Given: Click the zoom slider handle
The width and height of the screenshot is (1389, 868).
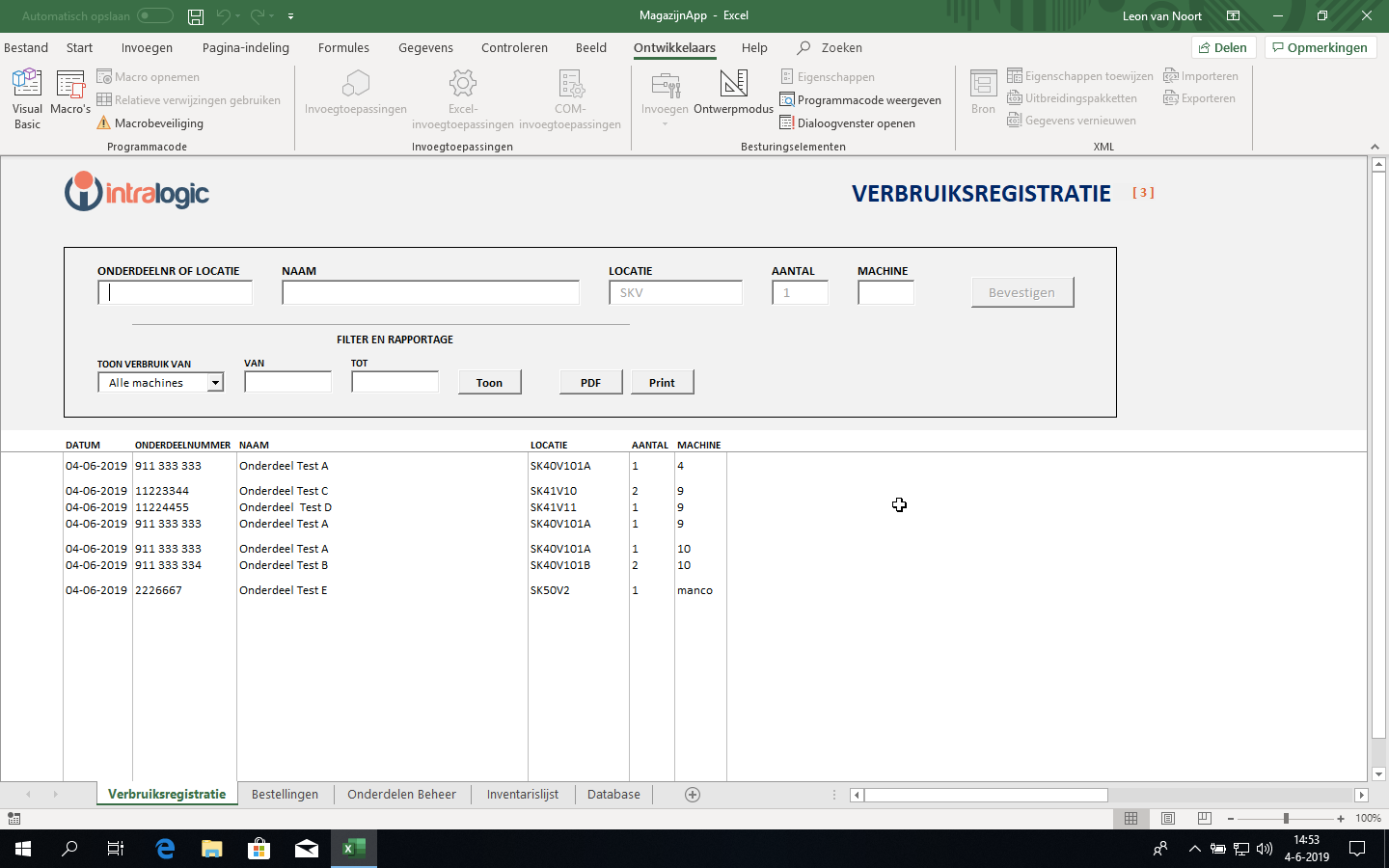Looking at the screenshot, I should (x=1286, y=818).
